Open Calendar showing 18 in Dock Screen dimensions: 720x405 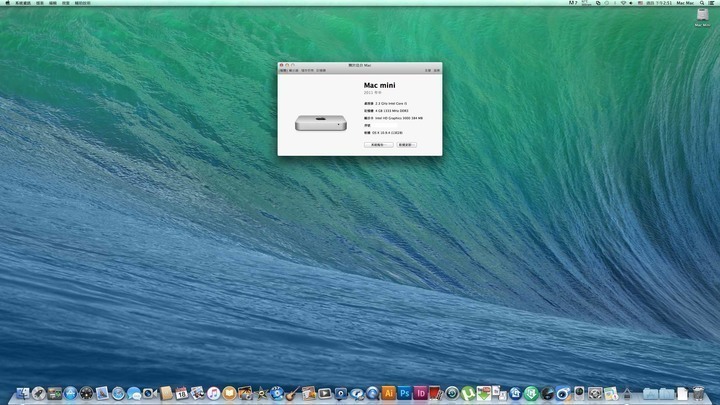point(181,393)
